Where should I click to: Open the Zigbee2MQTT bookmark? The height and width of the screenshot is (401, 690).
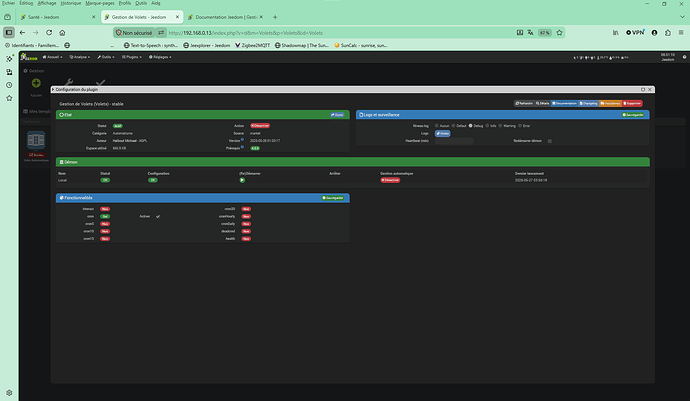coord(253,45)
